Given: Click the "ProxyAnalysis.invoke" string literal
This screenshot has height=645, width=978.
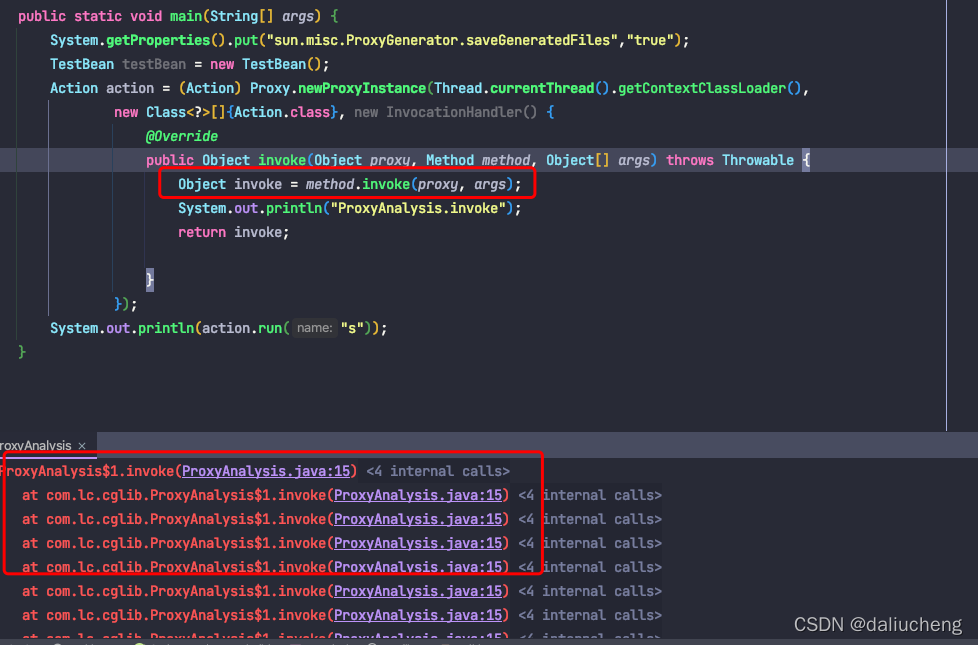Looking at the screenshot, I should [x=418, y=208].
